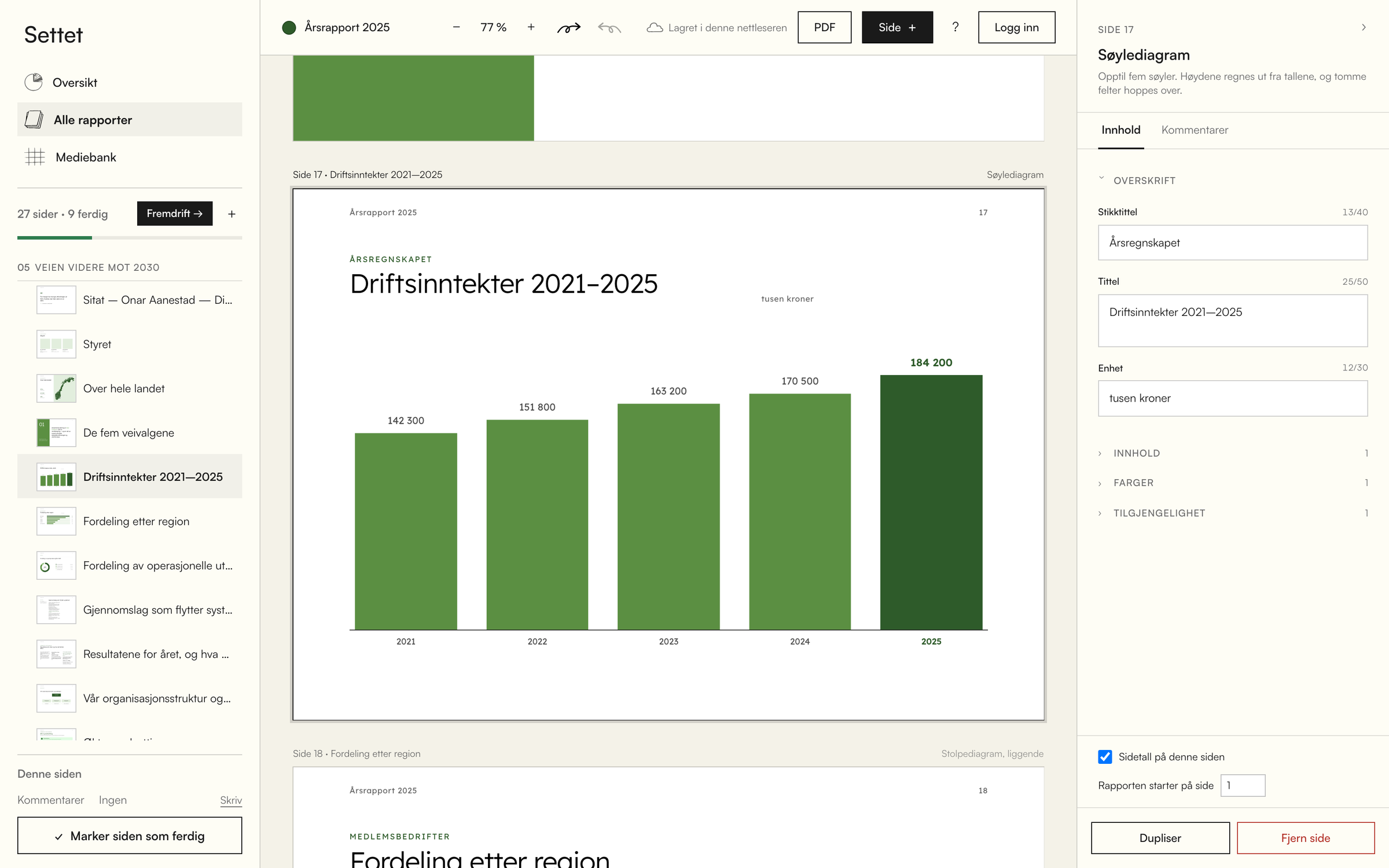Select the De fem veivalgene thumbnail
Screen dimensions: 1389x868
(x=56, y=433)
